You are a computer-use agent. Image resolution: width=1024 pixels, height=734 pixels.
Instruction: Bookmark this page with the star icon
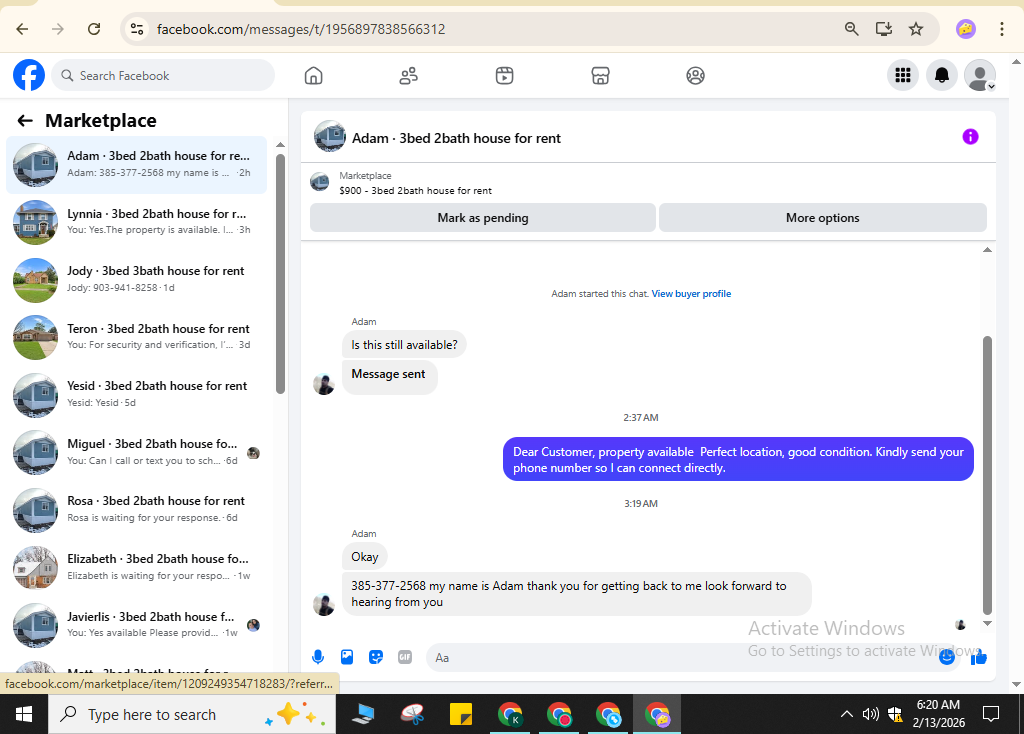tap(916, 29)
